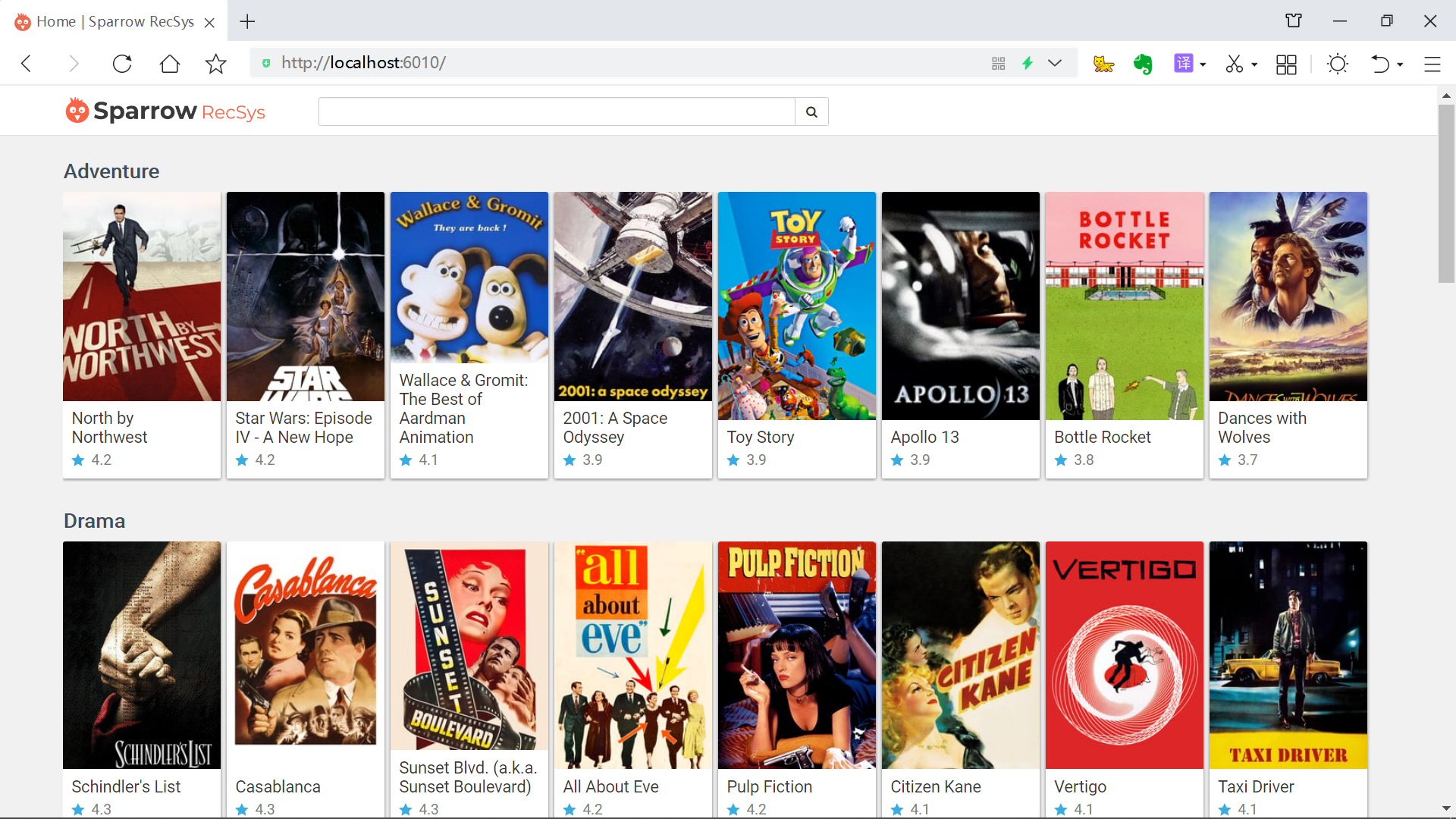Click the undo closed tab icon
Viewport: 1456px width, 819px height.
pyautogui.click(x=1380, y=64)
